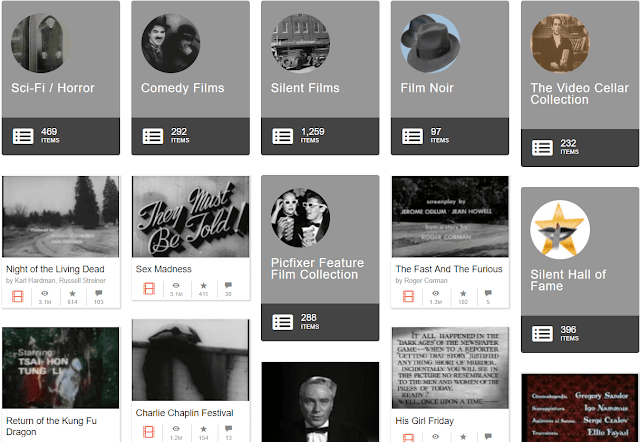640x442 pixels.
Task: Click favorites star for Night of the Living Dead
Action: click(72, 293)
